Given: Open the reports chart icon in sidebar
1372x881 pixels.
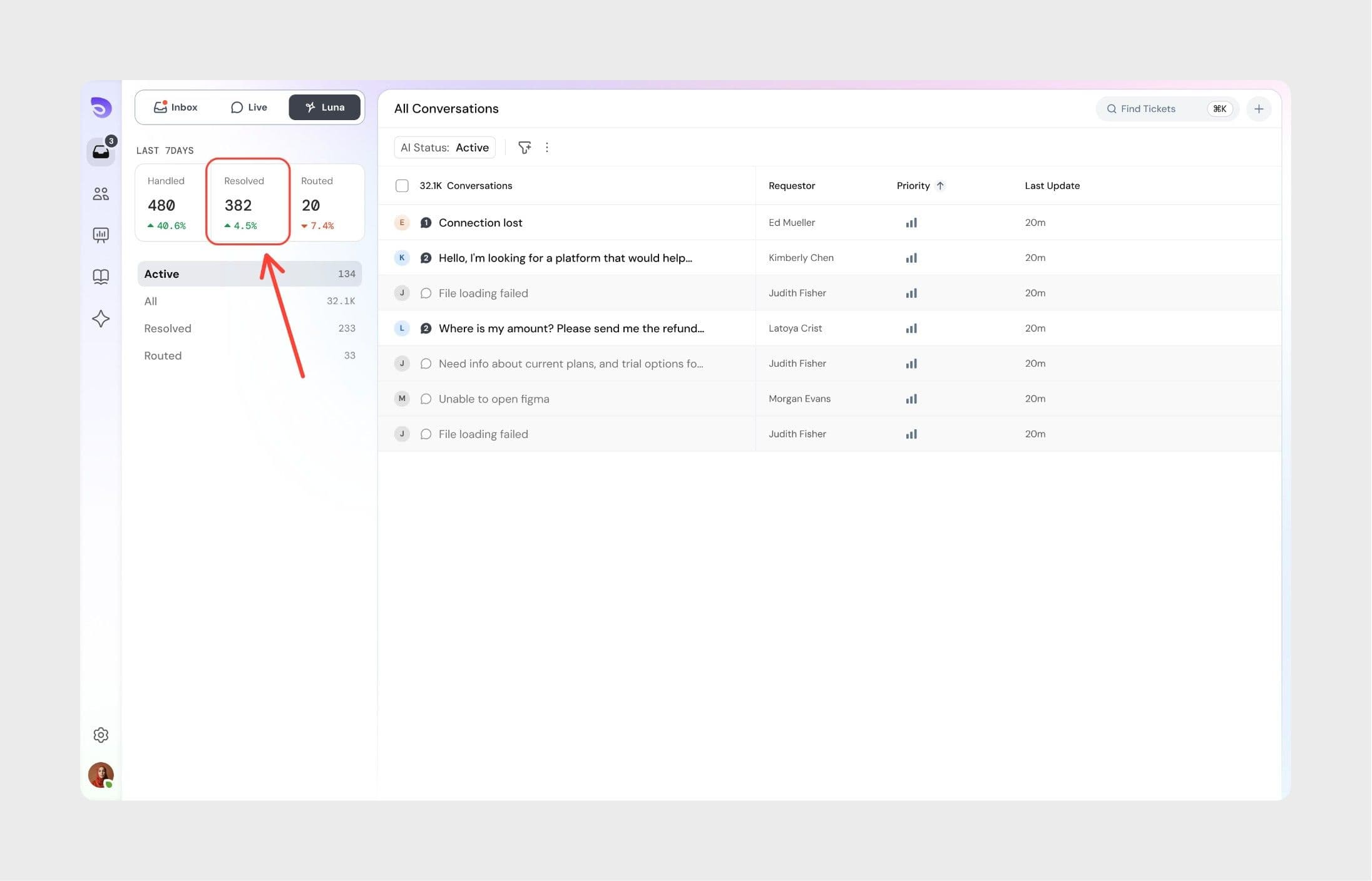Looking at the screenshot, I should tap(101, 235).
